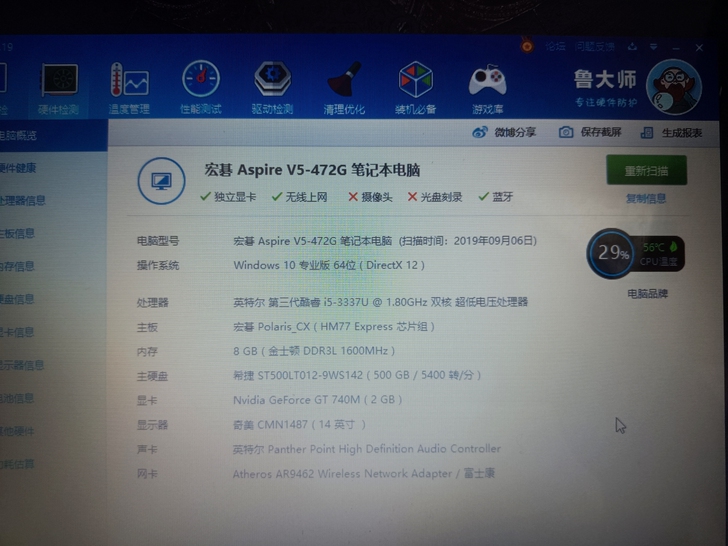728x546 pixels.
Task: Click the 主硬盘 row label
Action: click(152, 376)
